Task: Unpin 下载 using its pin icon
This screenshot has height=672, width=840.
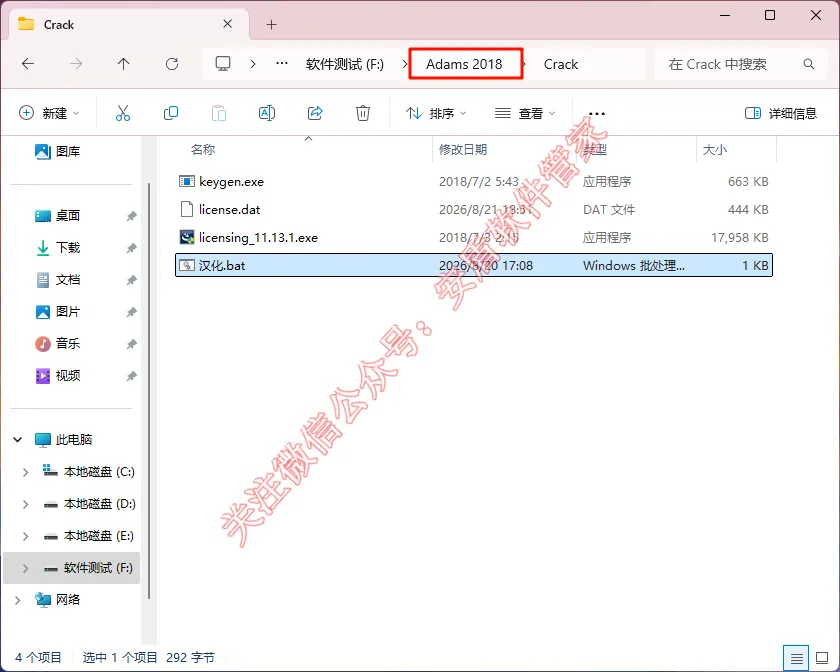Action: click(131, 248)
